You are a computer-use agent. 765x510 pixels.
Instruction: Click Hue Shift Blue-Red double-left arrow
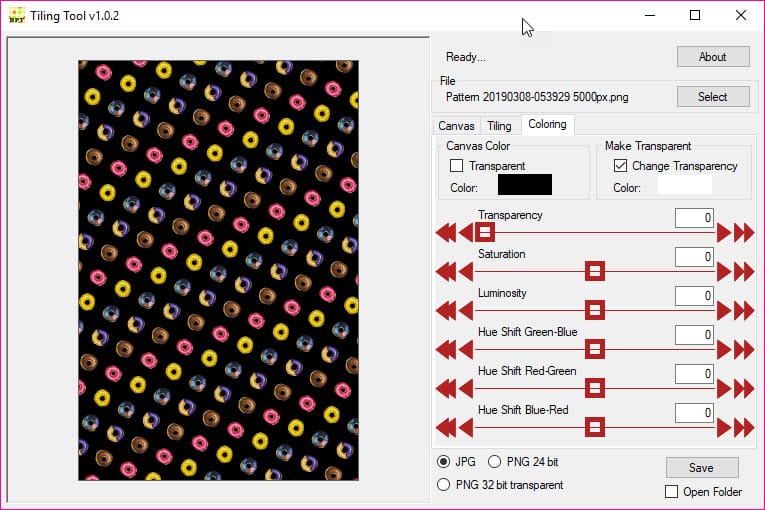[446, 428]
